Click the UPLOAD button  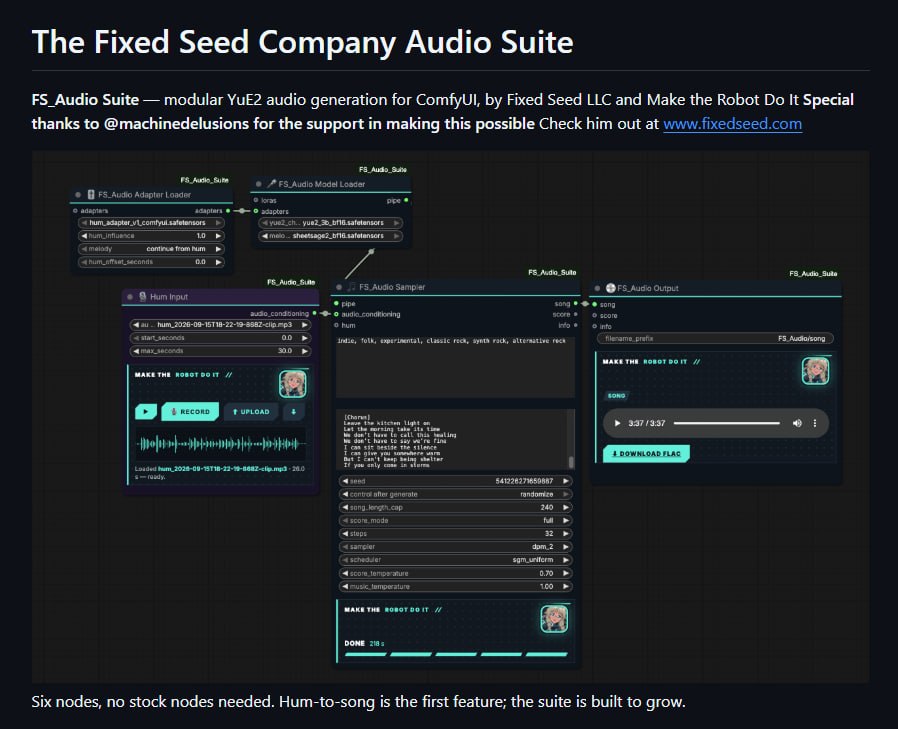(x=251, y=411)
